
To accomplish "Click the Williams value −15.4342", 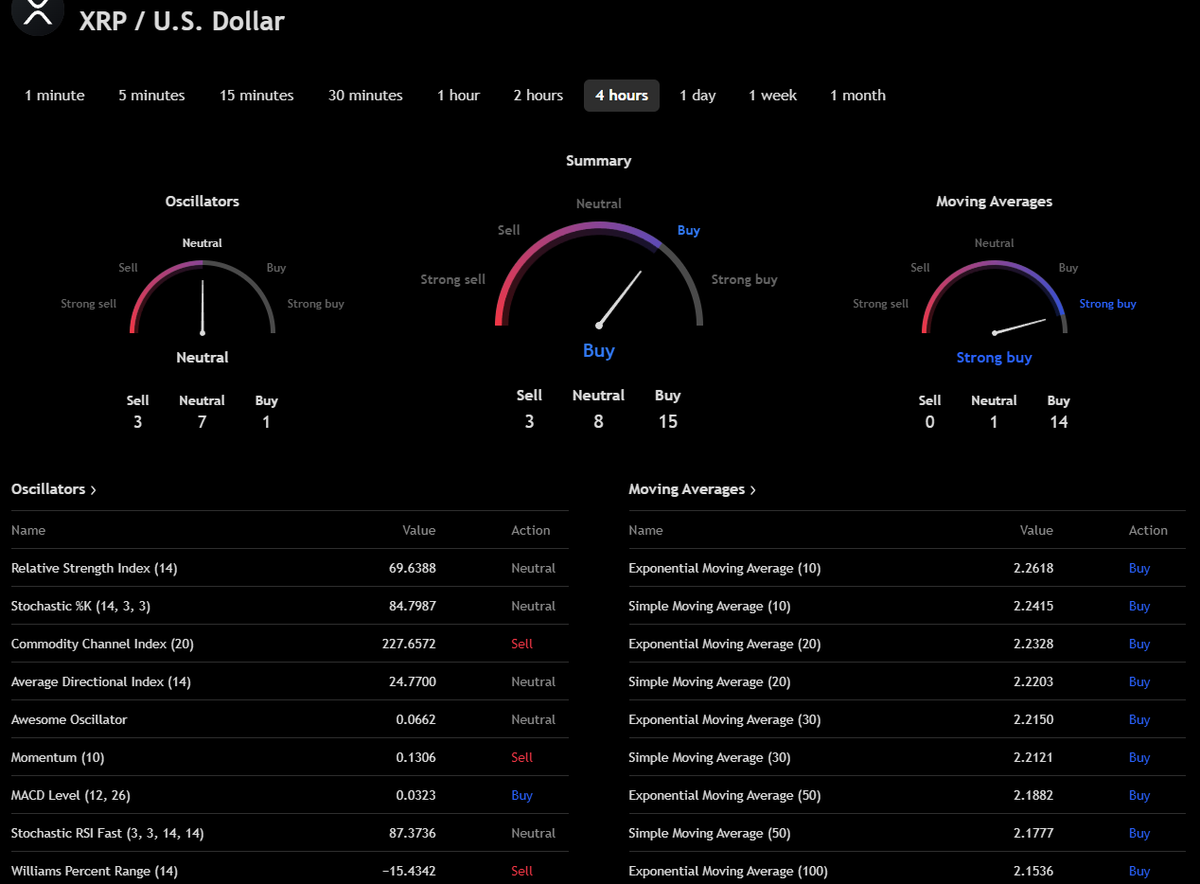I will tap(409, 871).
